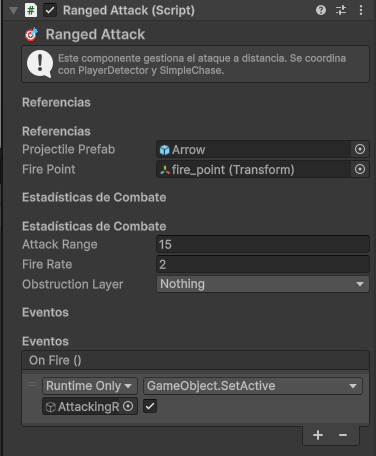Collapse the Ranged Attack component foldout
This screenshot has width=376, height=456.
tap(13, 10)
